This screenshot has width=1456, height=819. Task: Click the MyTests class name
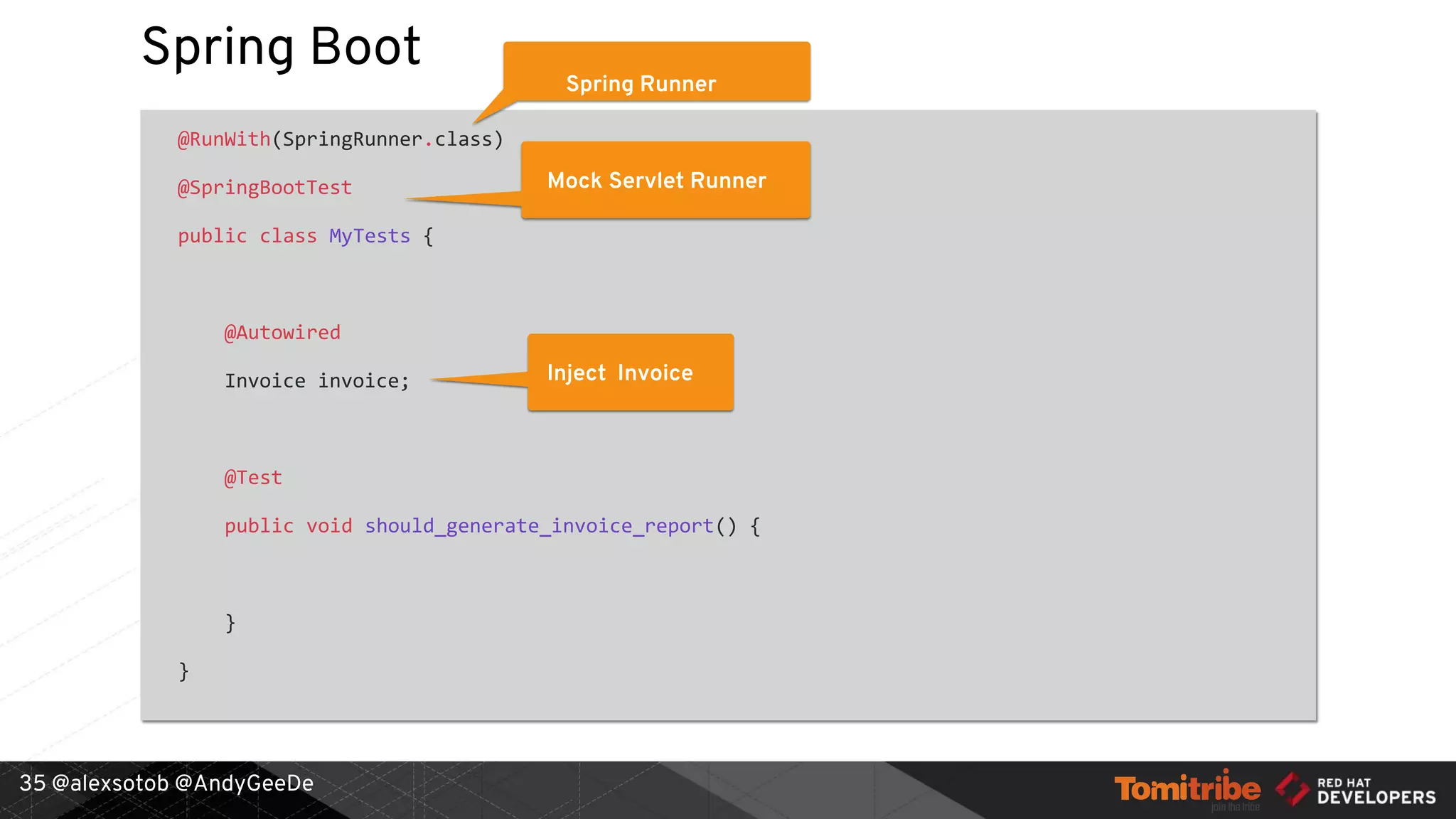pyautogui.click(x=370, y=236)
